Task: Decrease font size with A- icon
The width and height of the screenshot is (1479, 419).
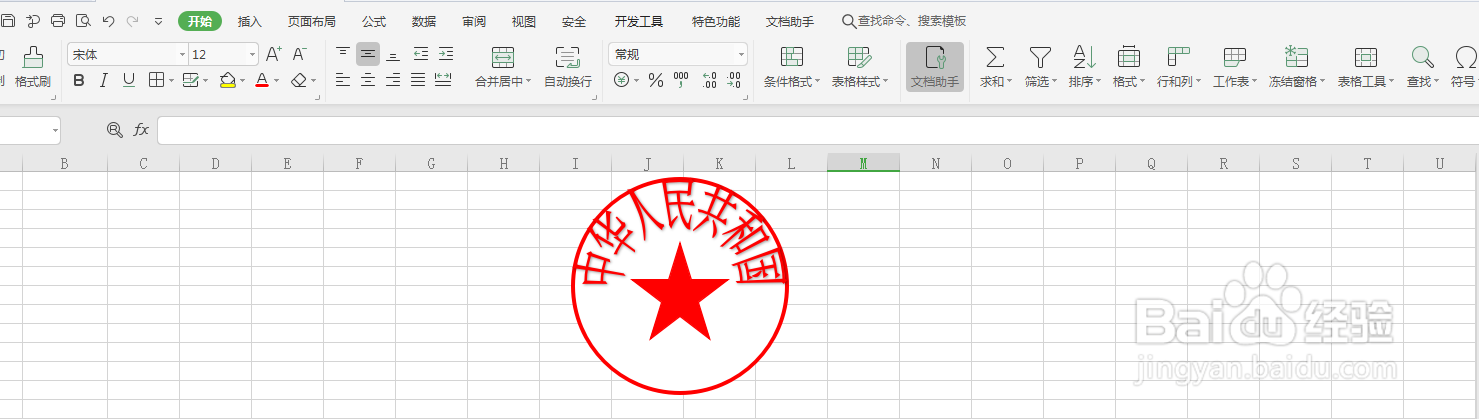Action: 299,54
